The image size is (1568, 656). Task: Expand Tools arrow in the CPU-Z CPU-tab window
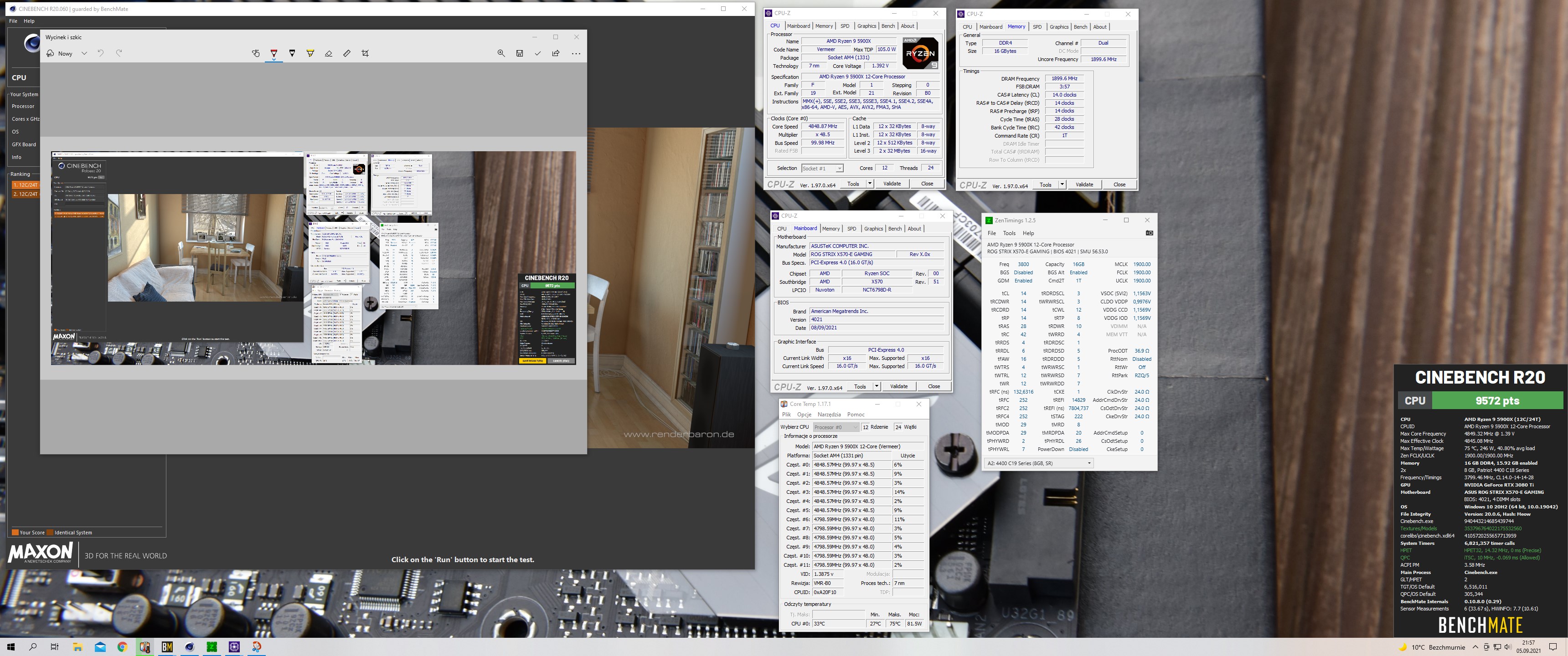(x=869, y=184)
